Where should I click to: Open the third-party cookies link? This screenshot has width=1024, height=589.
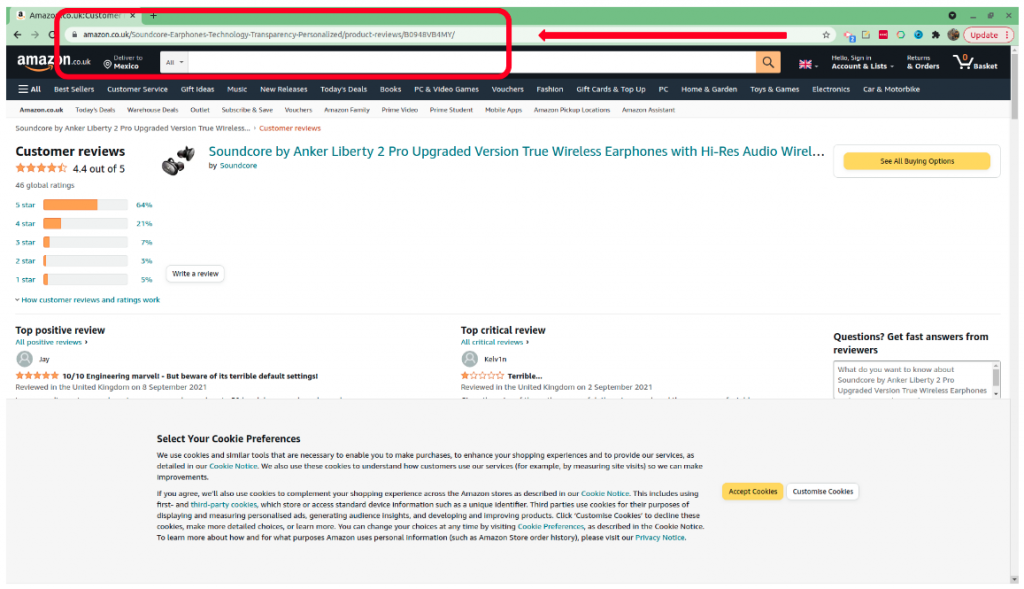(x=223, y=505)
